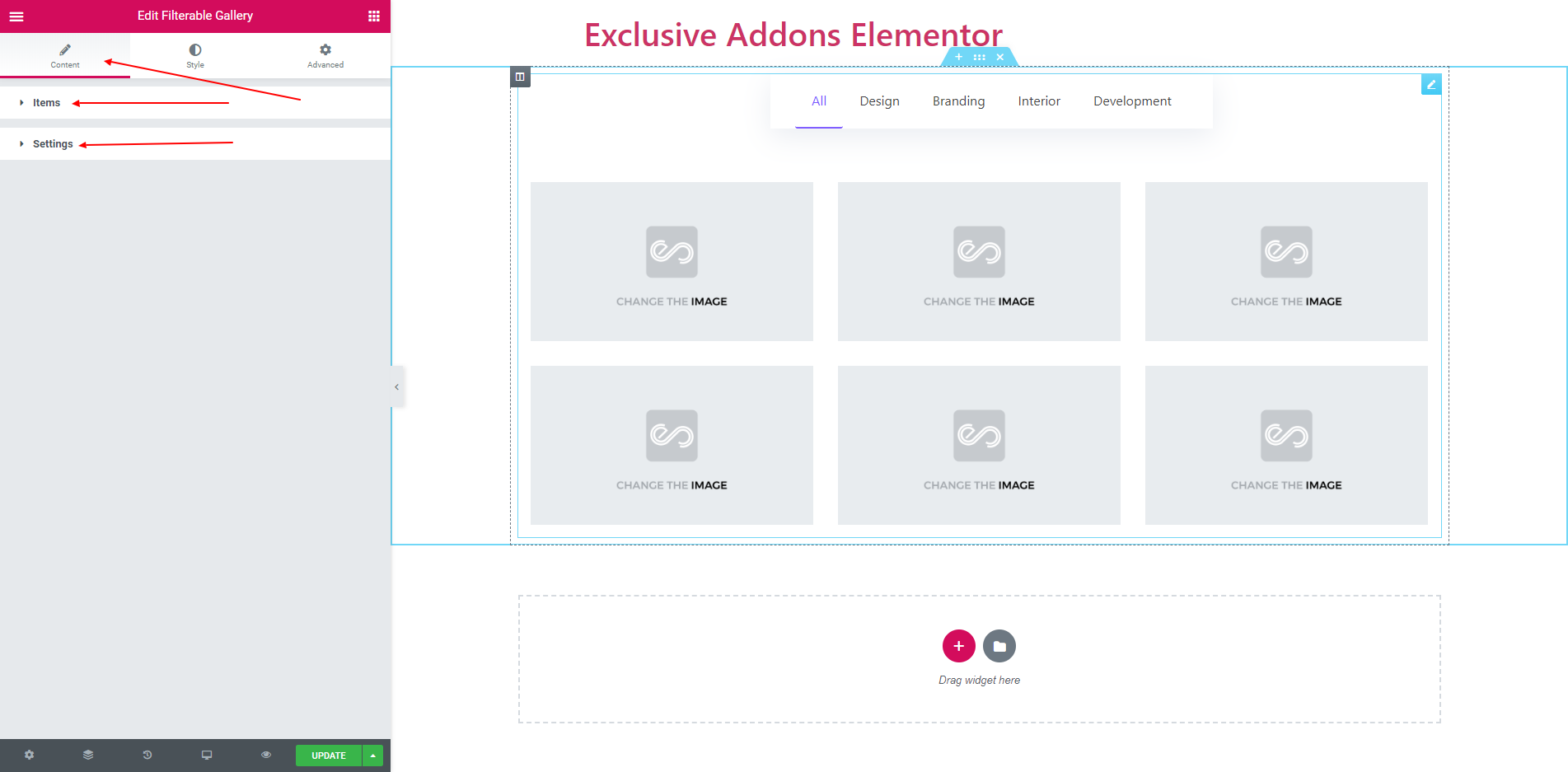Click the green UPDATE button
The image size is (1568, 772).
coord(329,756)
